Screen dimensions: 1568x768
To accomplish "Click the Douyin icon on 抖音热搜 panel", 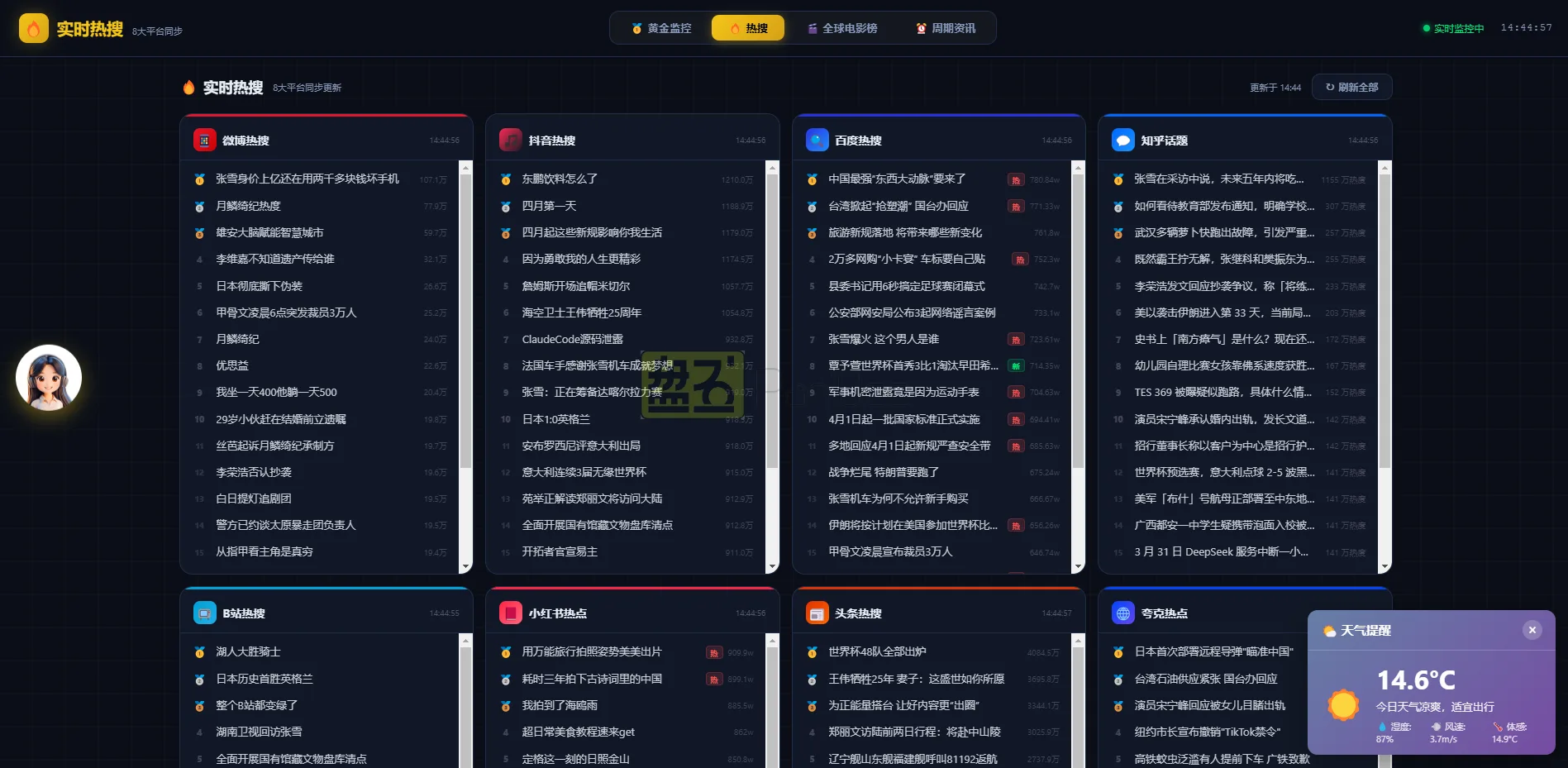I will click(x=510, y=140).
